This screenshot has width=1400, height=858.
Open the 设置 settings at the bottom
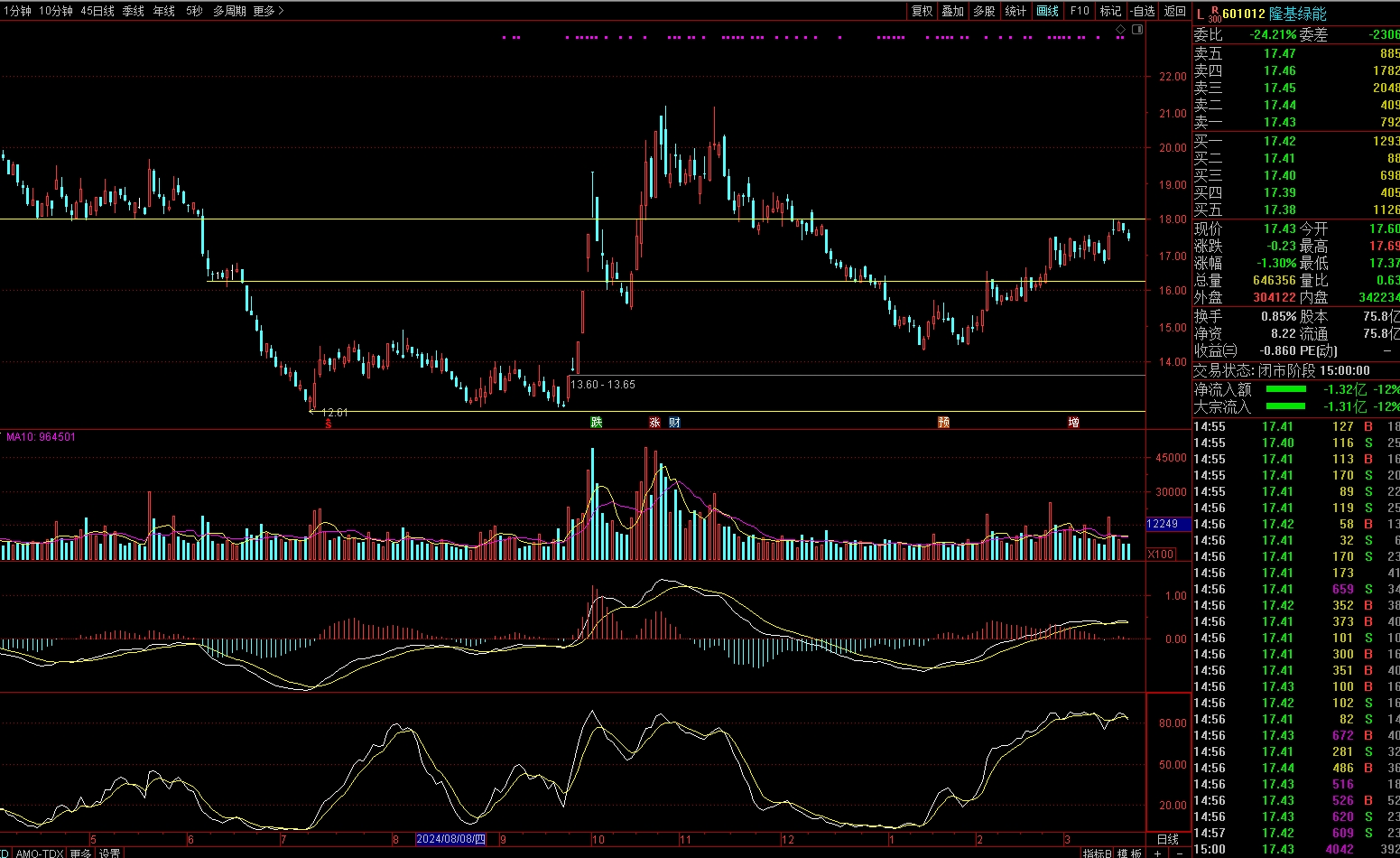[110, 853]
